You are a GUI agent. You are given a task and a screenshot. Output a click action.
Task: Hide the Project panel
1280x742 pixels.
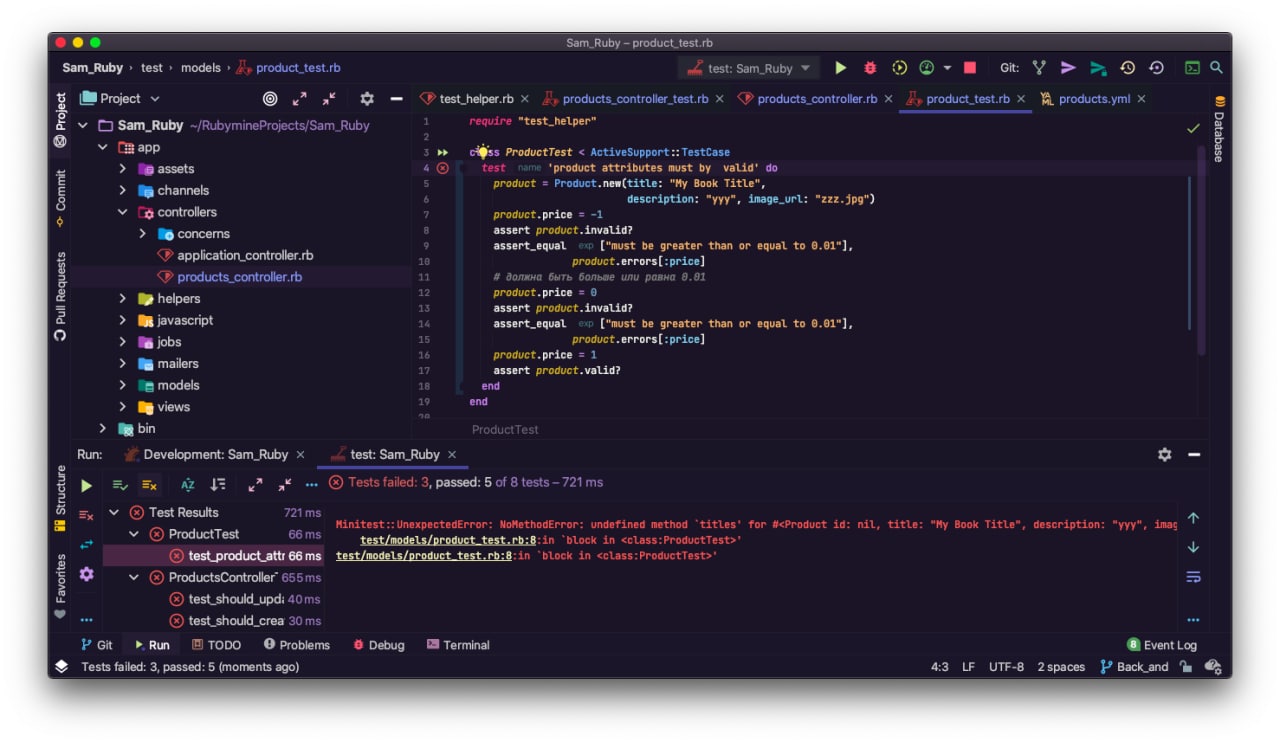(x=396, y=99)
